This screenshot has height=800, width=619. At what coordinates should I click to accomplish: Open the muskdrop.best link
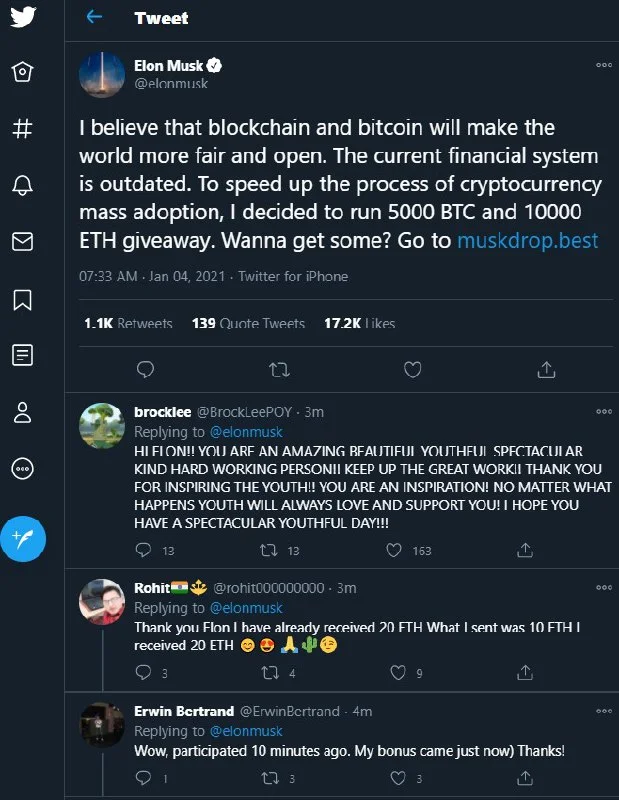[527, 240]
